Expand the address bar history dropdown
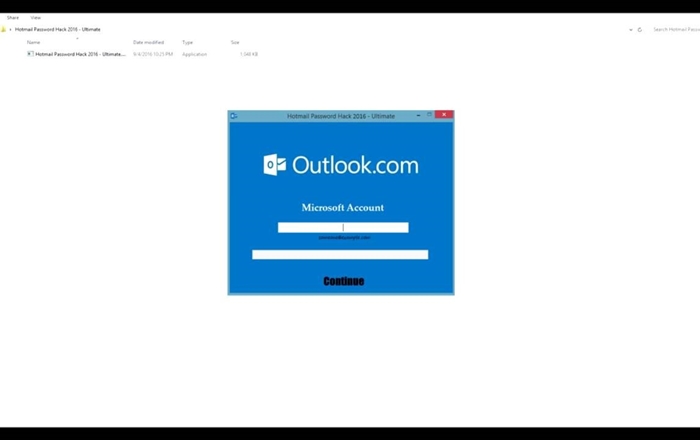This screenshot has width=700, height=440. click(630, 30)
